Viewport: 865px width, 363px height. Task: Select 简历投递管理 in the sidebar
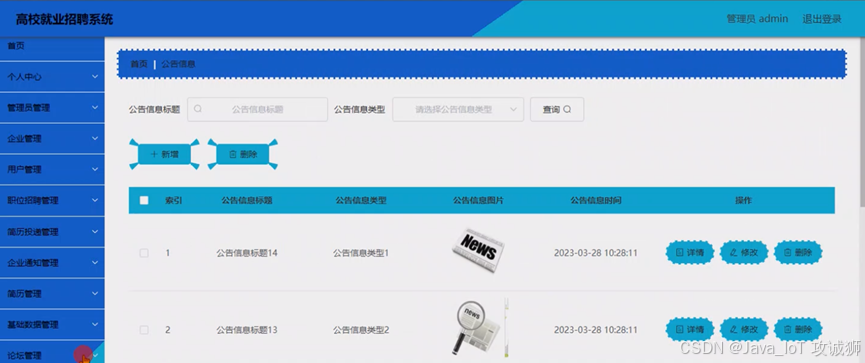(x=52, y=232)
